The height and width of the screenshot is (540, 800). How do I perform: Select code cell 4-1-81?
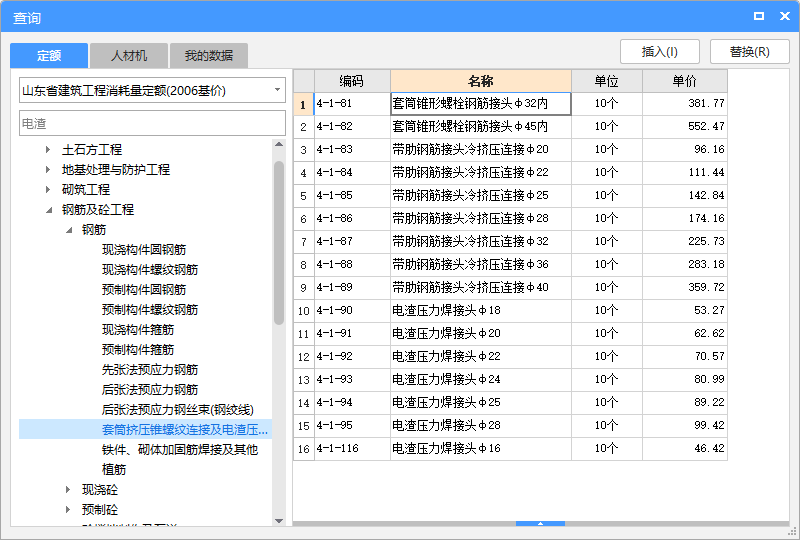pyautogui.click(x=352, y=104)
